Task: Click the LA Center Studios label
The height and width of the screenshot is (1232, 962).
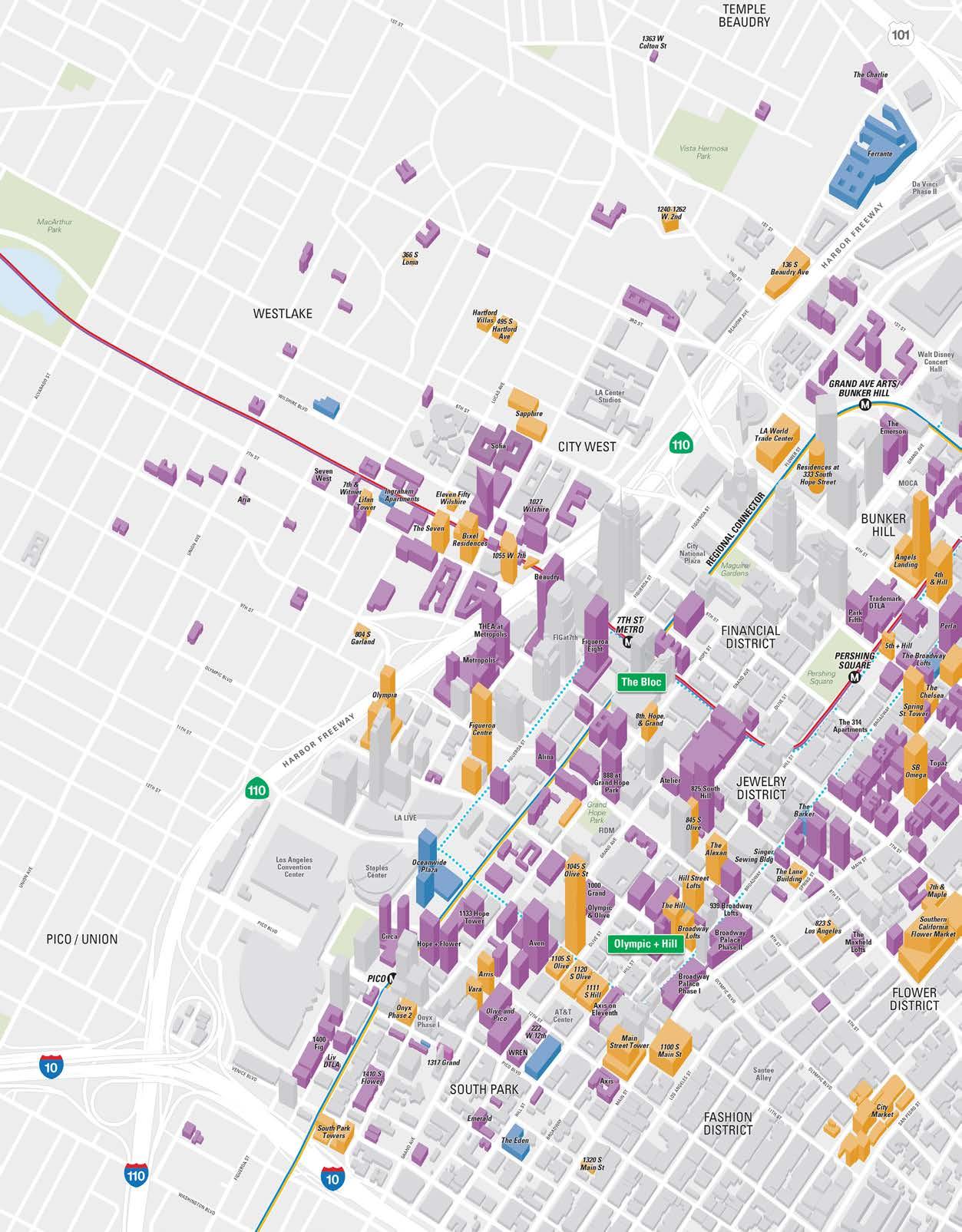Action: tap(610, 396)
